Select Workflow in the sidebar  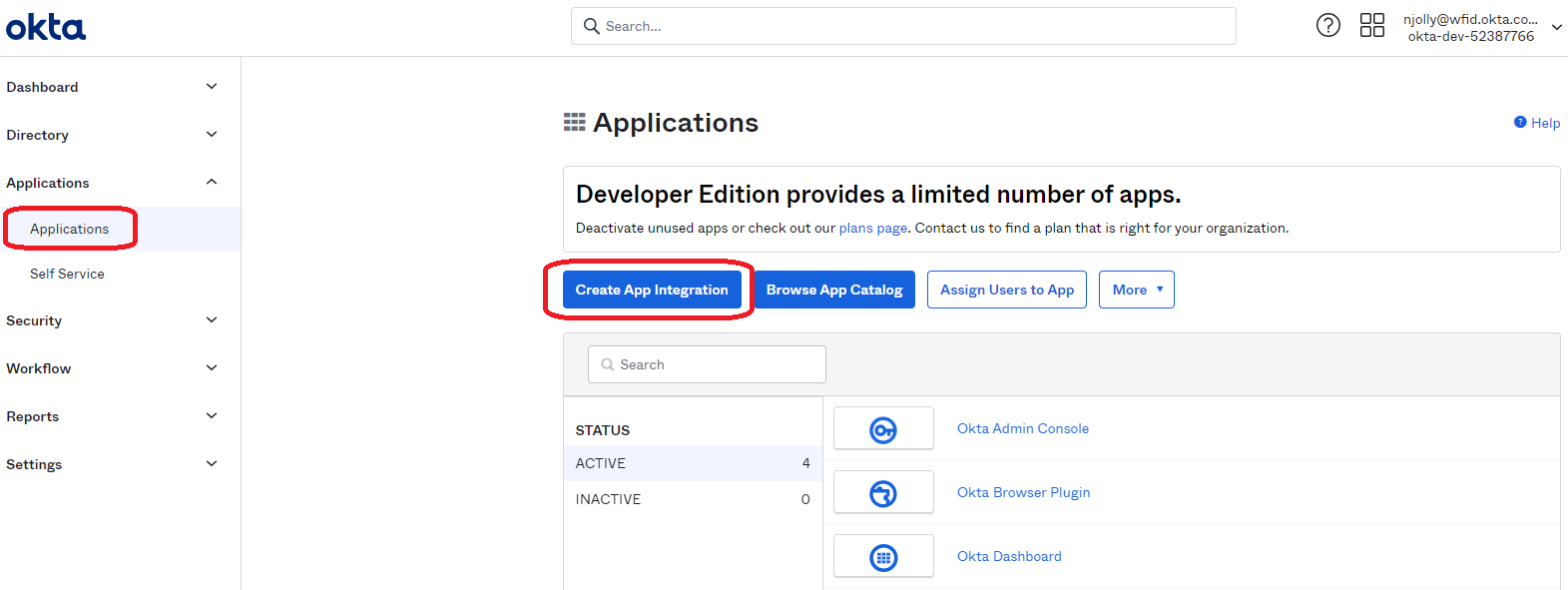pos(39,368)
